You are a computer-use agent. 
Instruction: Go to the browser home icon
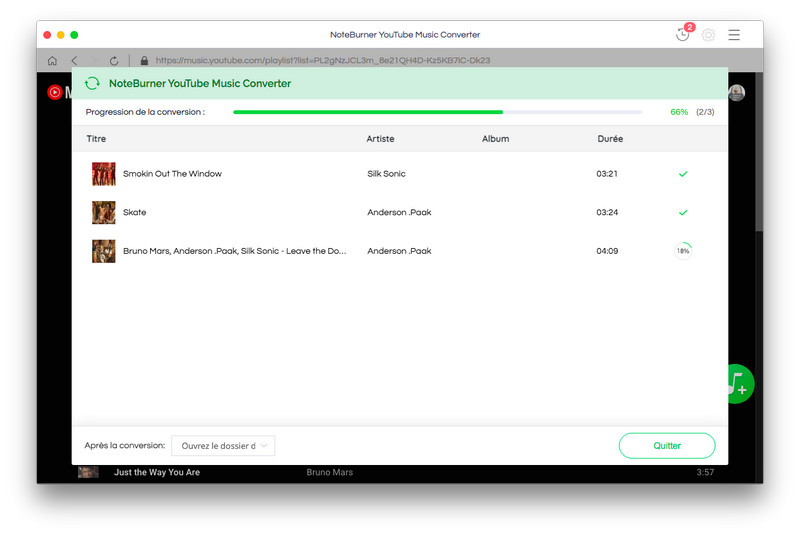coord(52,61)
